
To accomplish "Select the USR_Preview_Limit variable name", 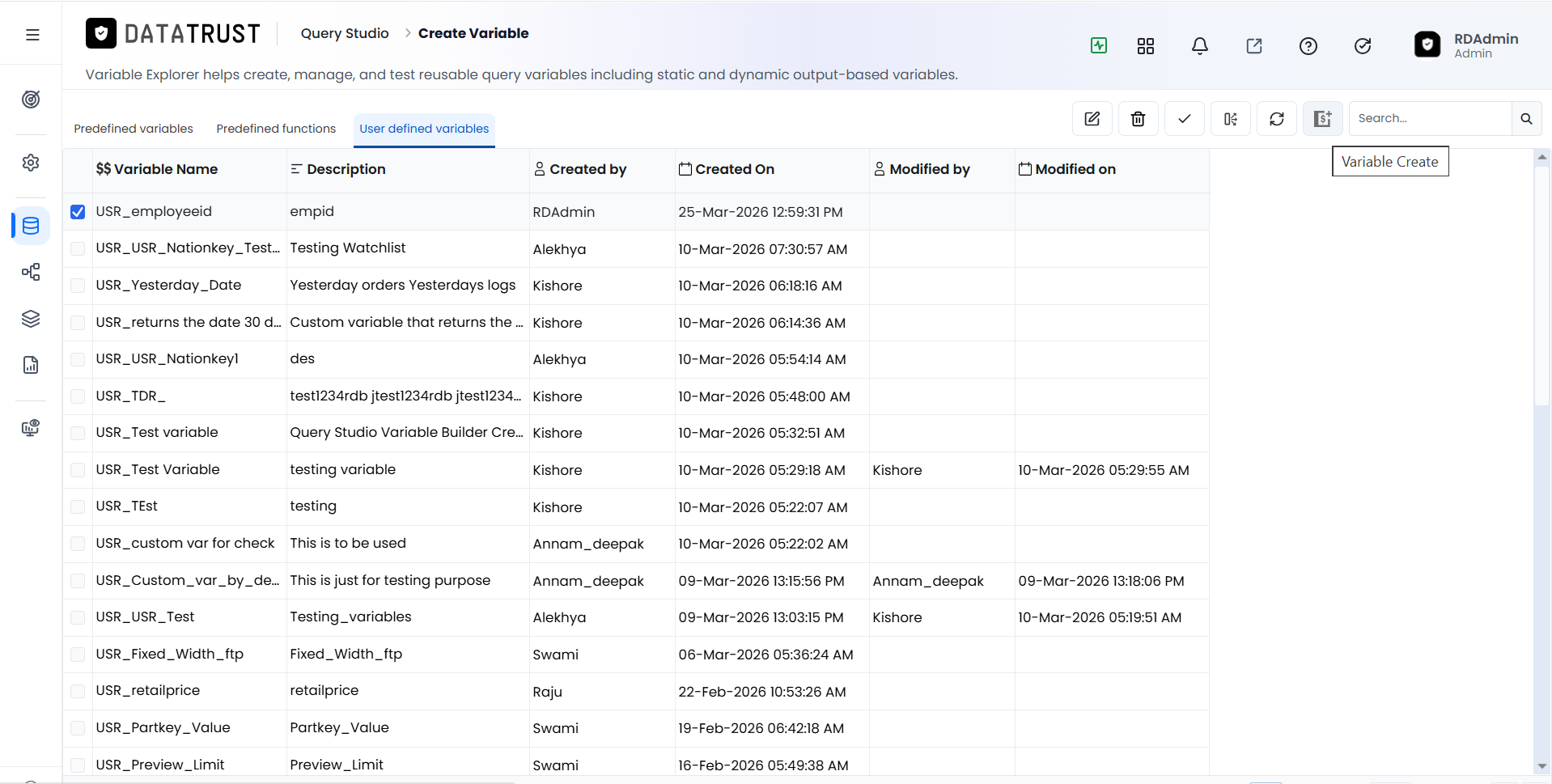I will pos(160,765).
